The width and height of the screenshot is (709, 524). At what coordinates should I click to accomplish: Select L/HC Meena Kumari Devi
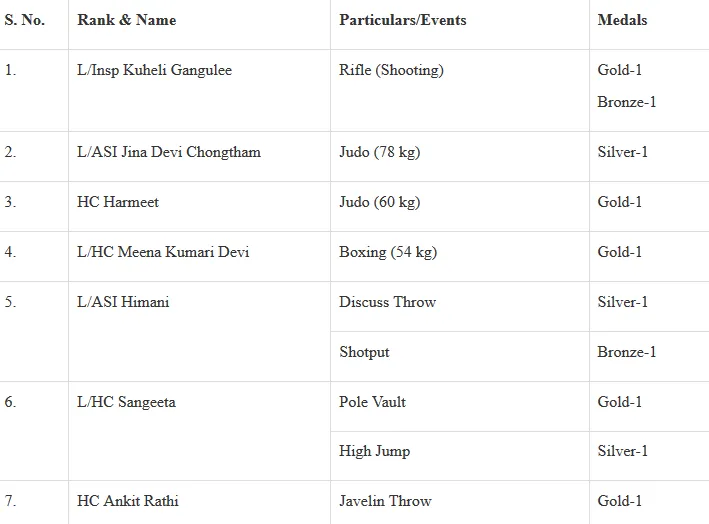pyautogui.click(x=163, y=252)
